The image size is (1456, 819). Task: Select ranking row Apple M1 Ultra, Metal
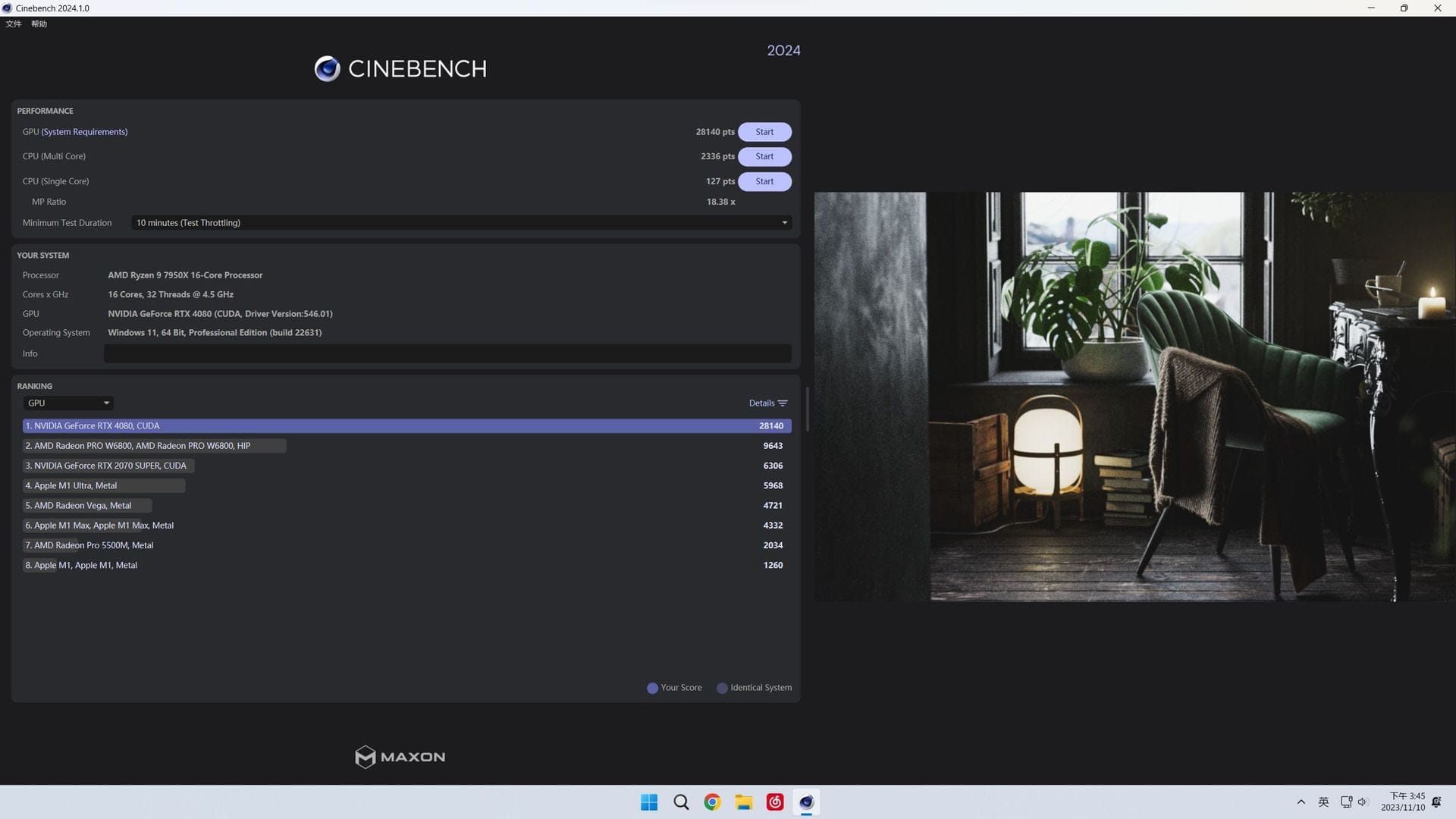click(406, 486)
